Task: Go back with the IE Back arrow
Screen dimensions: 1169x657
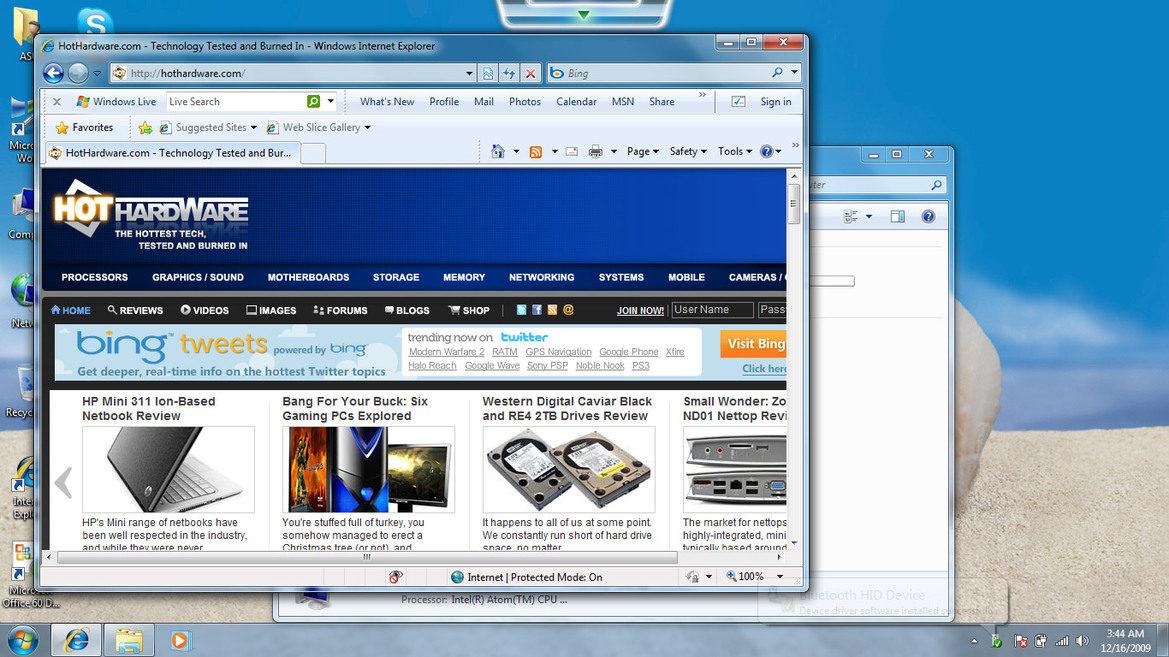Action: 53,73
